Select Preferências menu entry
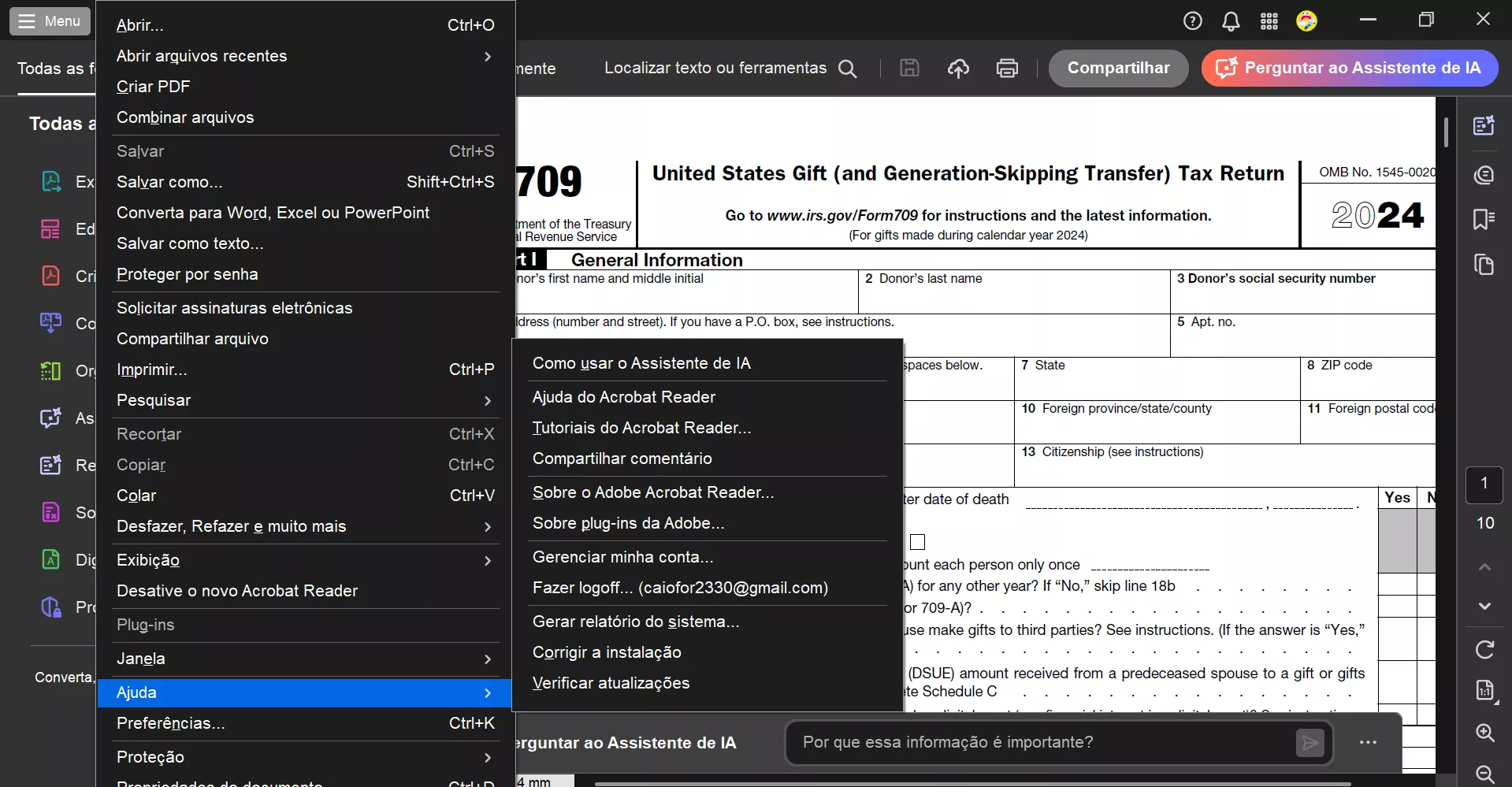 (x=171, y=723)
